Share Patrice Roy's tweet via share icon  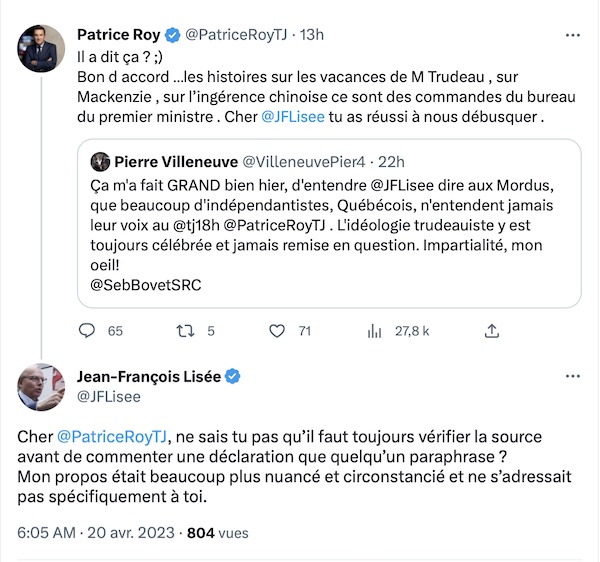pyautogui.click(x=492, y=331)
